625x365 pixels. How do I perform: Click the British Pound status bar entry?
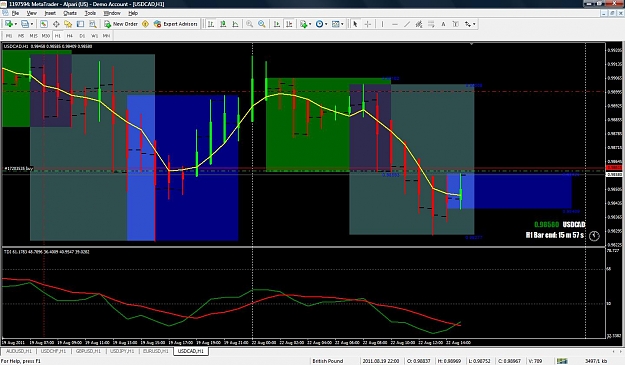pyautogui.click(x=328, y=361)
